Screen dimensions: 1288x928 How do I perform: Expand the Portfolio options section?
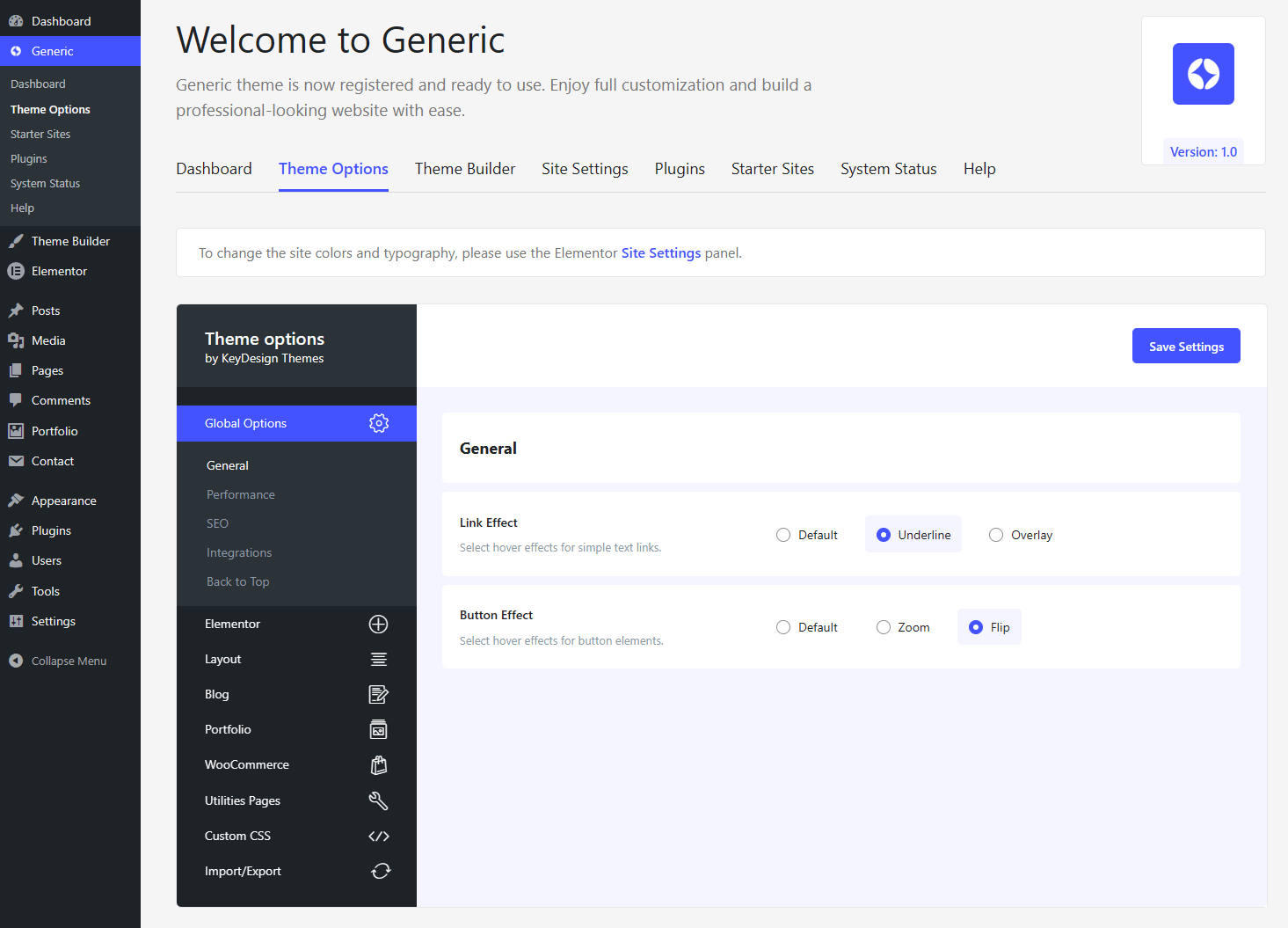(x=296, y=729)
